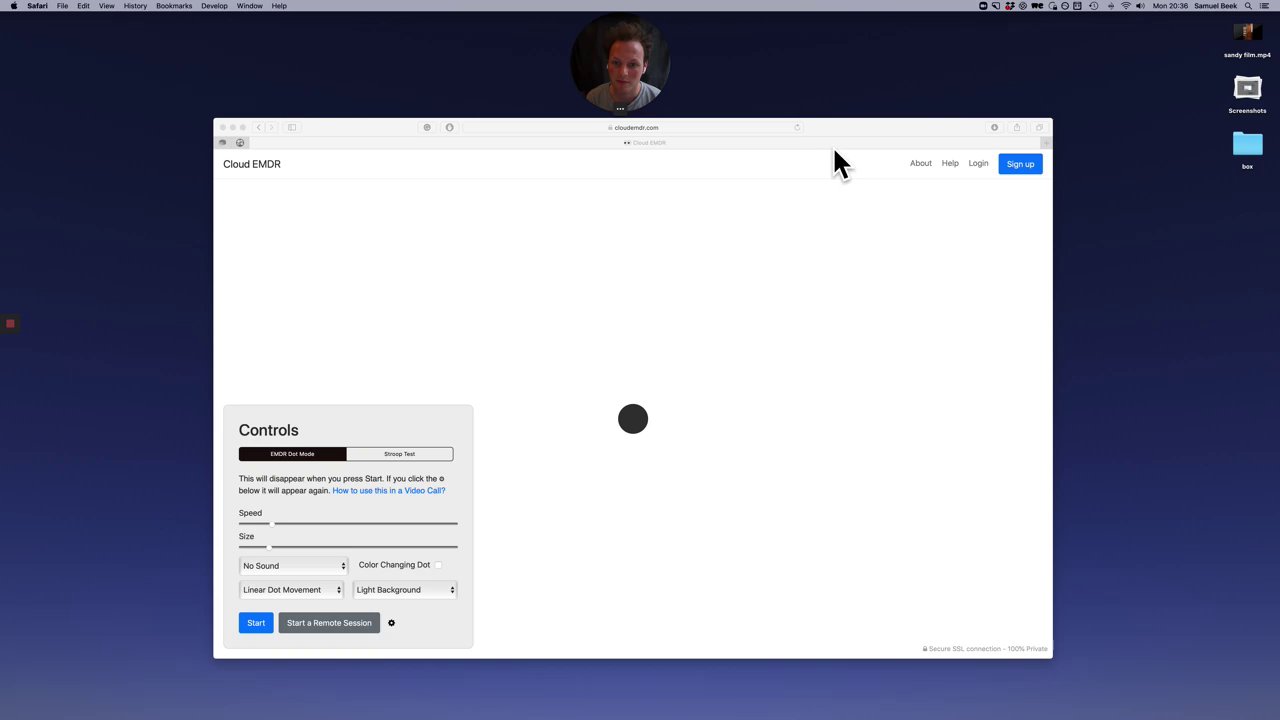Click the Cloud EMDR site logo
The width and height of the screenshot is (1280, 720).
(x=252, y=164)
